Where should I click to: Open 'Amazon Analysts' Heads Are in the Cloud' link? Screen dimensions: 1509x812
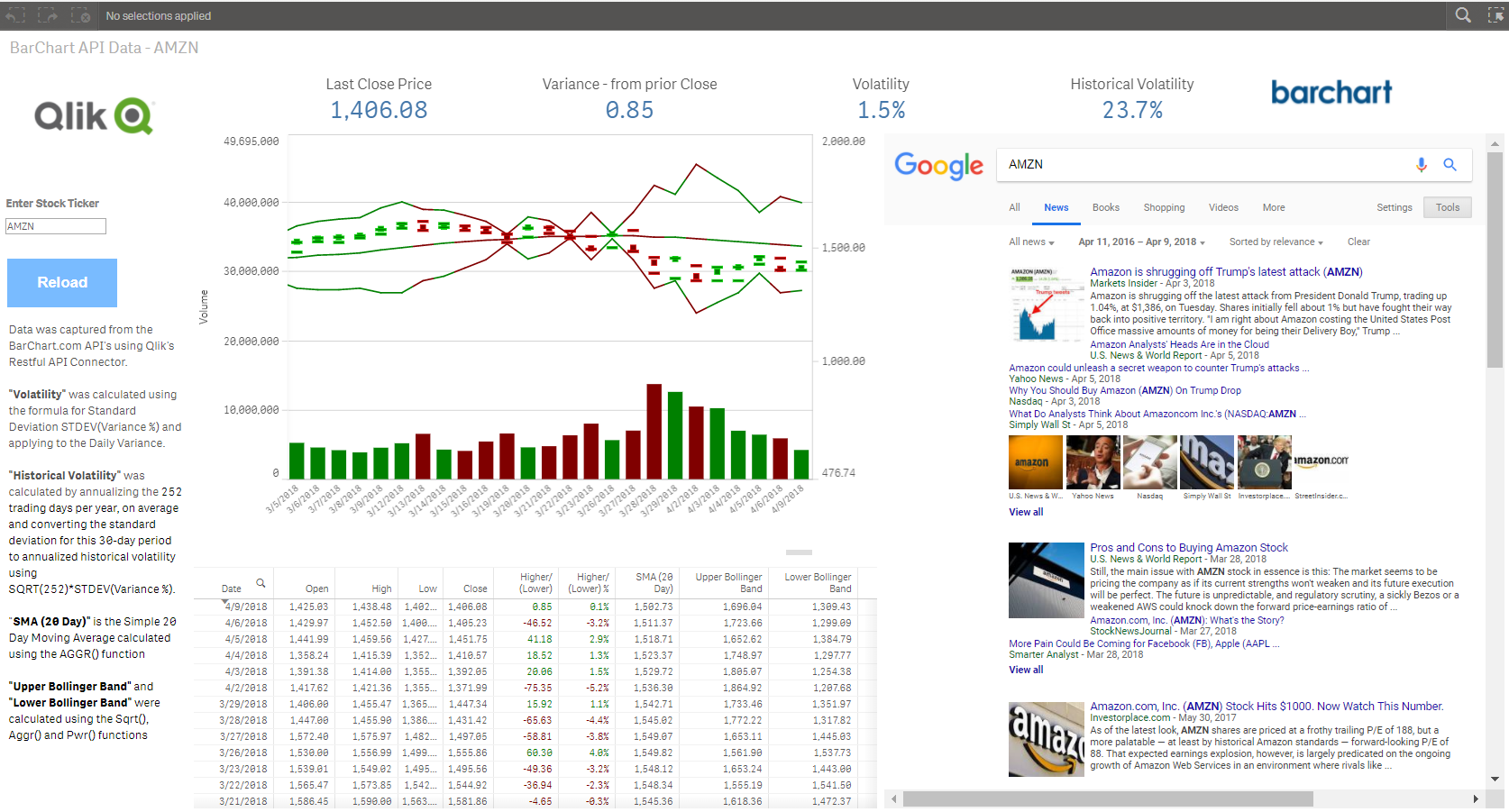[1179, 344]
